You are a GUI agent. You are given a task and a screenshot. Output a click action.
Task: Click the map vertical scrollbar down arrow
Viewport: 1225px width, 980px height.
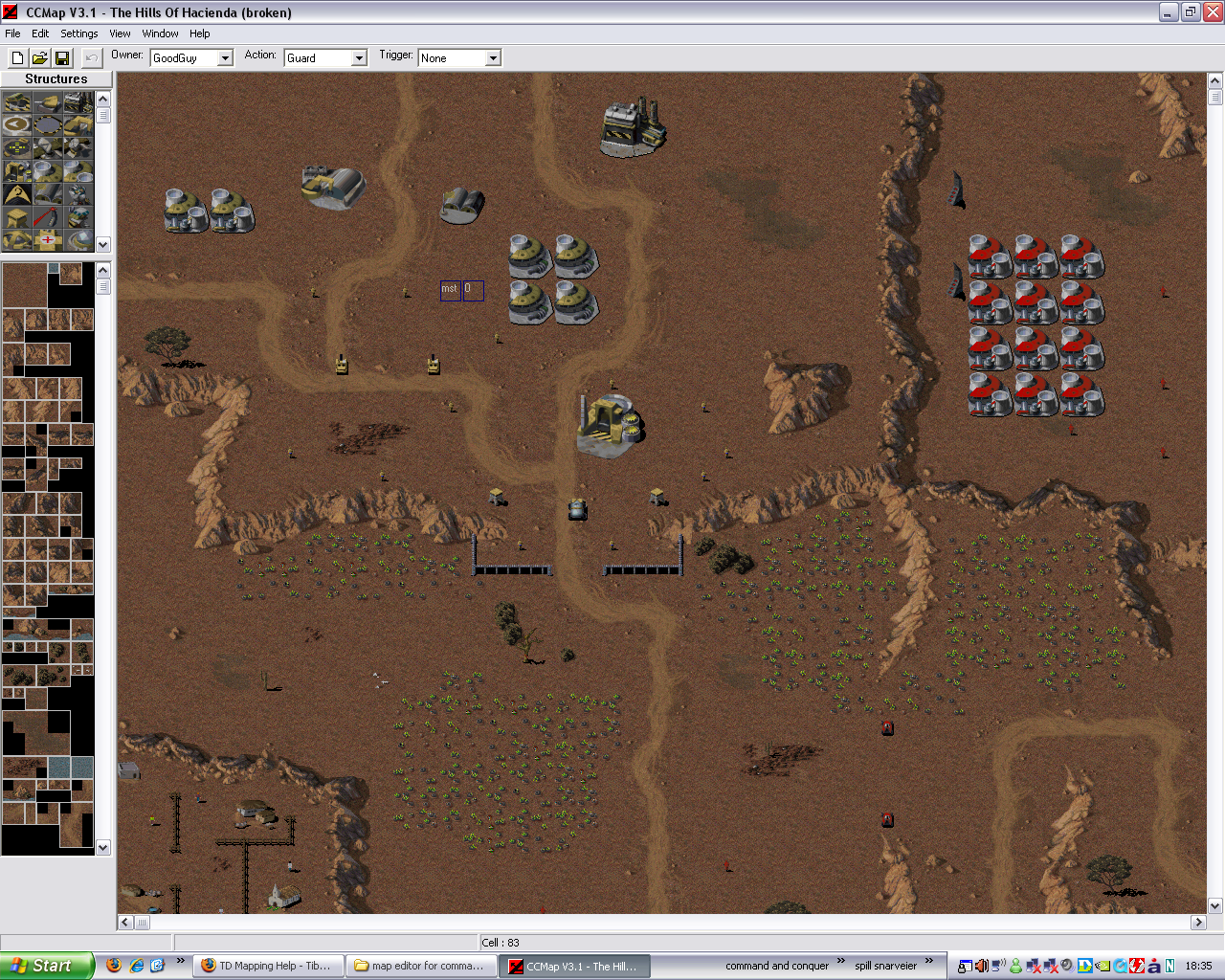(1215, 905)
